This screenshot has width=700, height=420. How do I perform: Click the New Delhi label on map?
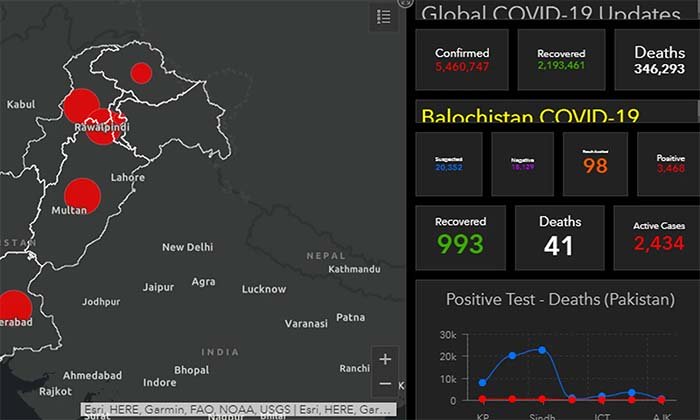click(x=188, y=247)
